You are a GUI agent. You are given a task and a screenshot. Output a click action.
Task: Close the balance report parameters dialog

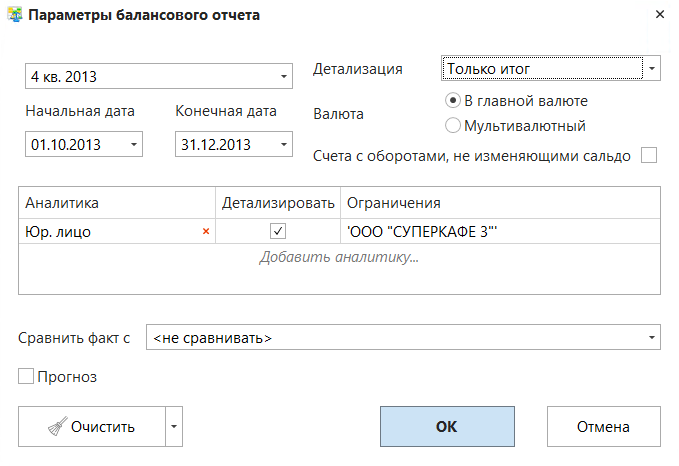(659, 15)
